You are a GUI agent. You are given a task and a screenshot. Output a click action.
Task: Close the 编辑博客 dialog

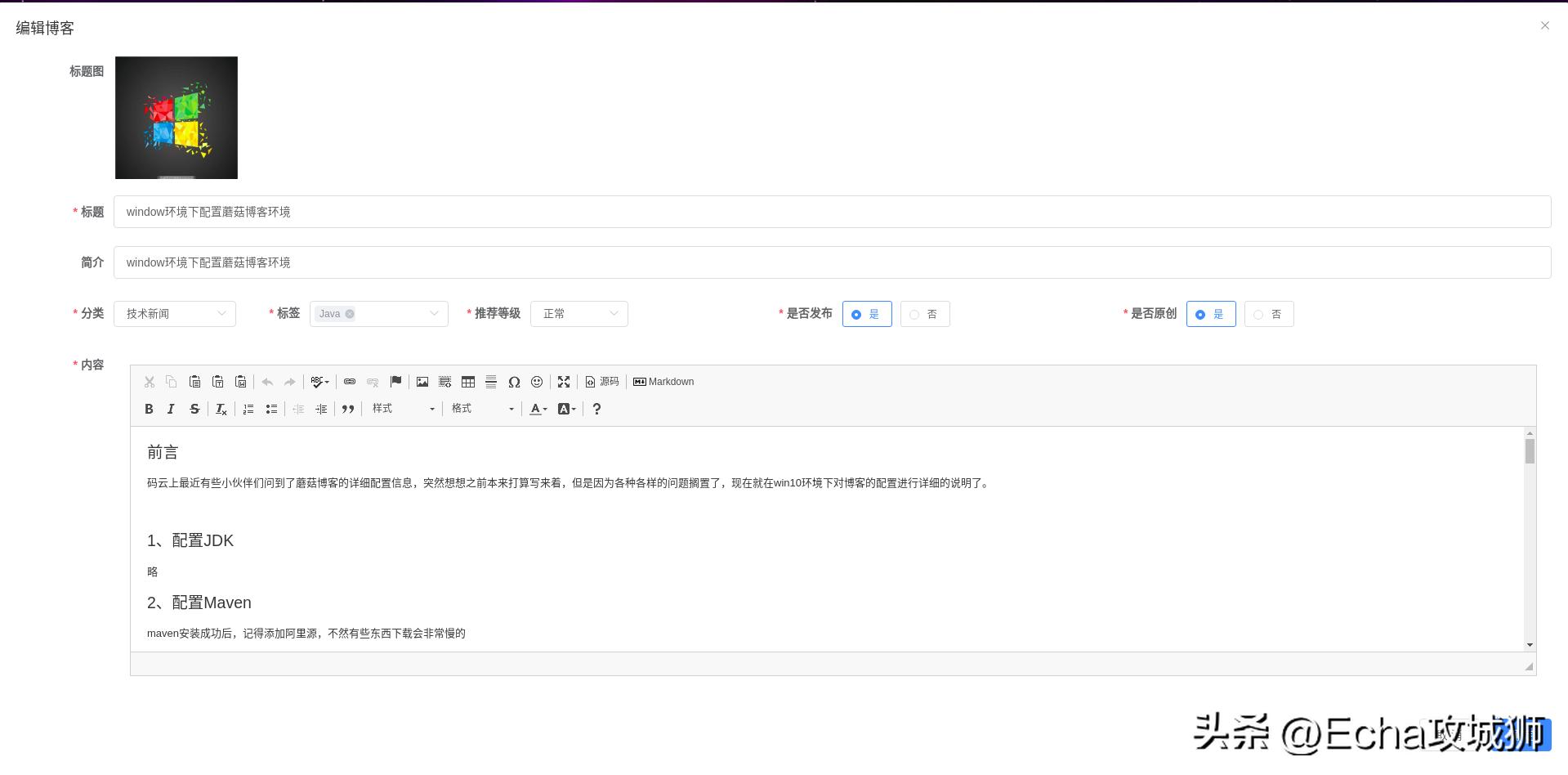tap(1544, 25)
